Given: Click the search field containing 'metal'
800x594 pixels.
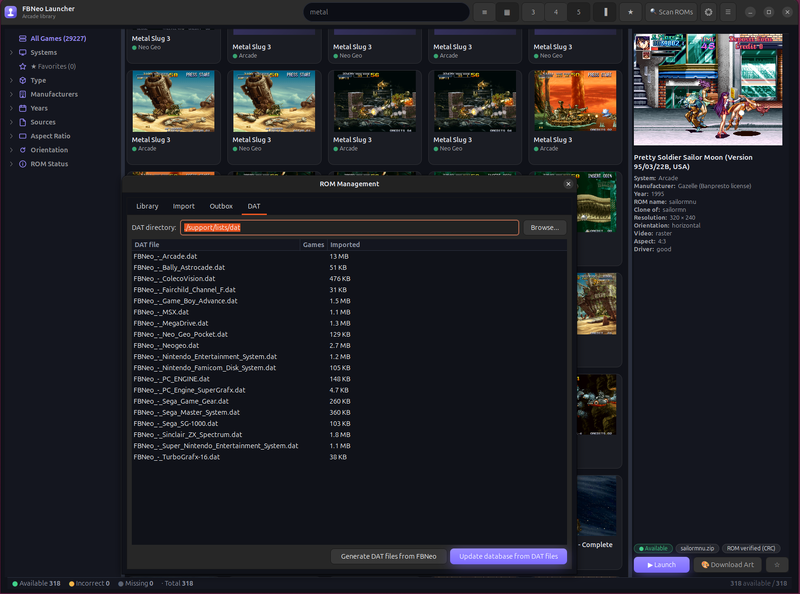Looking at the screenshot, I should click(386, 12).
